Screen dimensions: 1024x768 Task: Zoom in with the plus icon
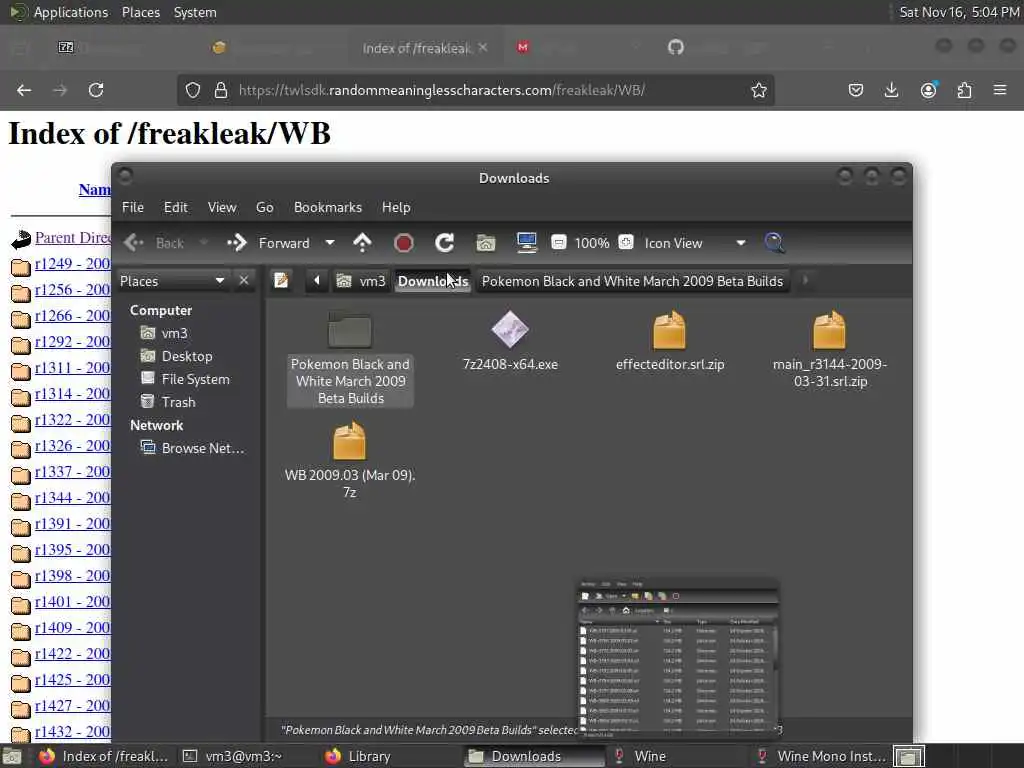(626, 243)
